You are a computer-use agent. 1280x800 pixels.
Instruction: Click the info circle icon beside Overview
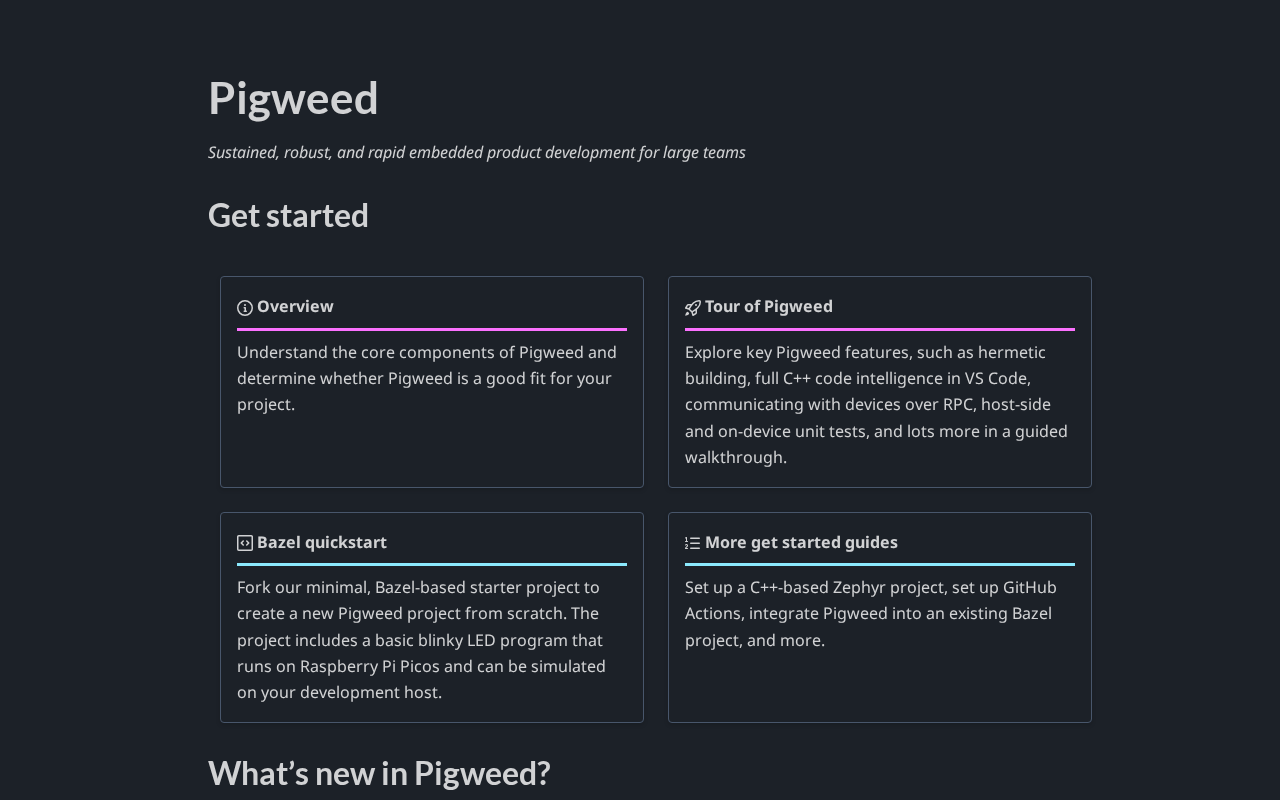[x=245, y=308]
